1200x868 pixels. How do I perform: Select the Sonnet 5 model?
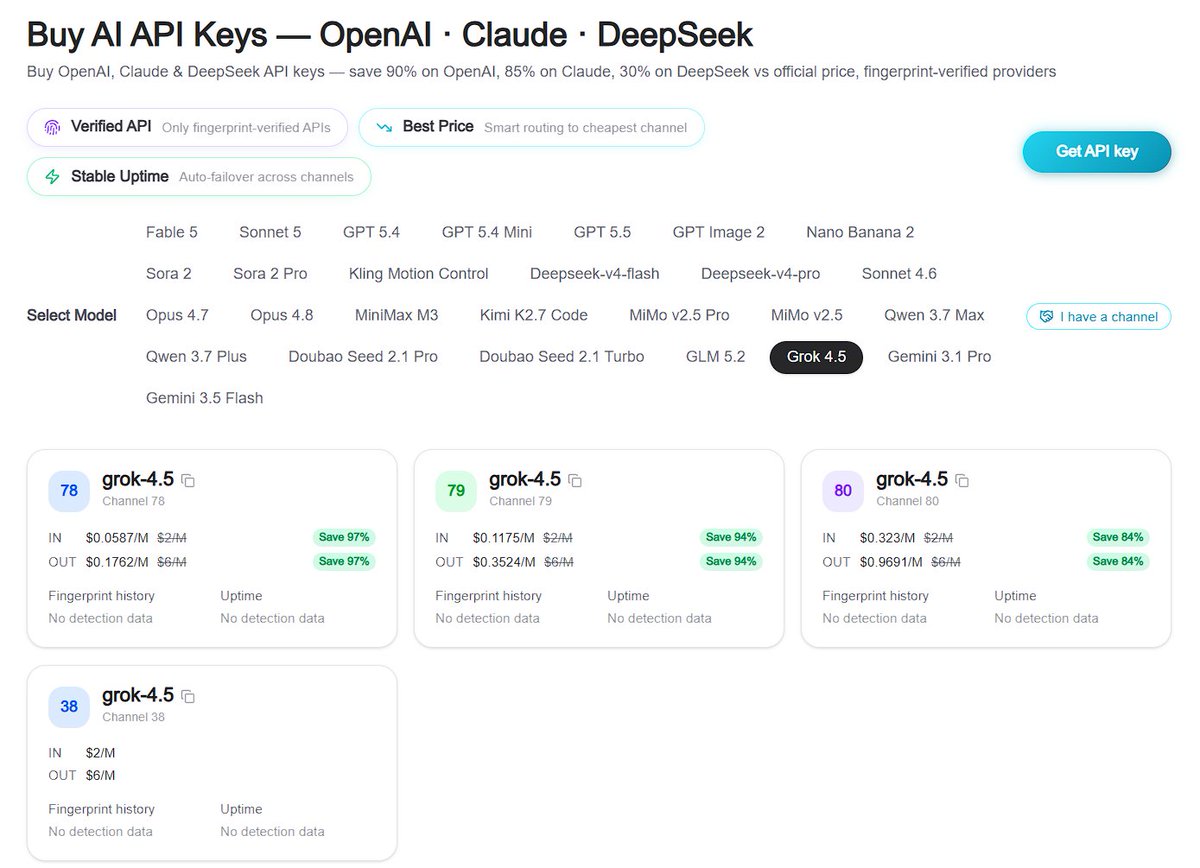270,232
